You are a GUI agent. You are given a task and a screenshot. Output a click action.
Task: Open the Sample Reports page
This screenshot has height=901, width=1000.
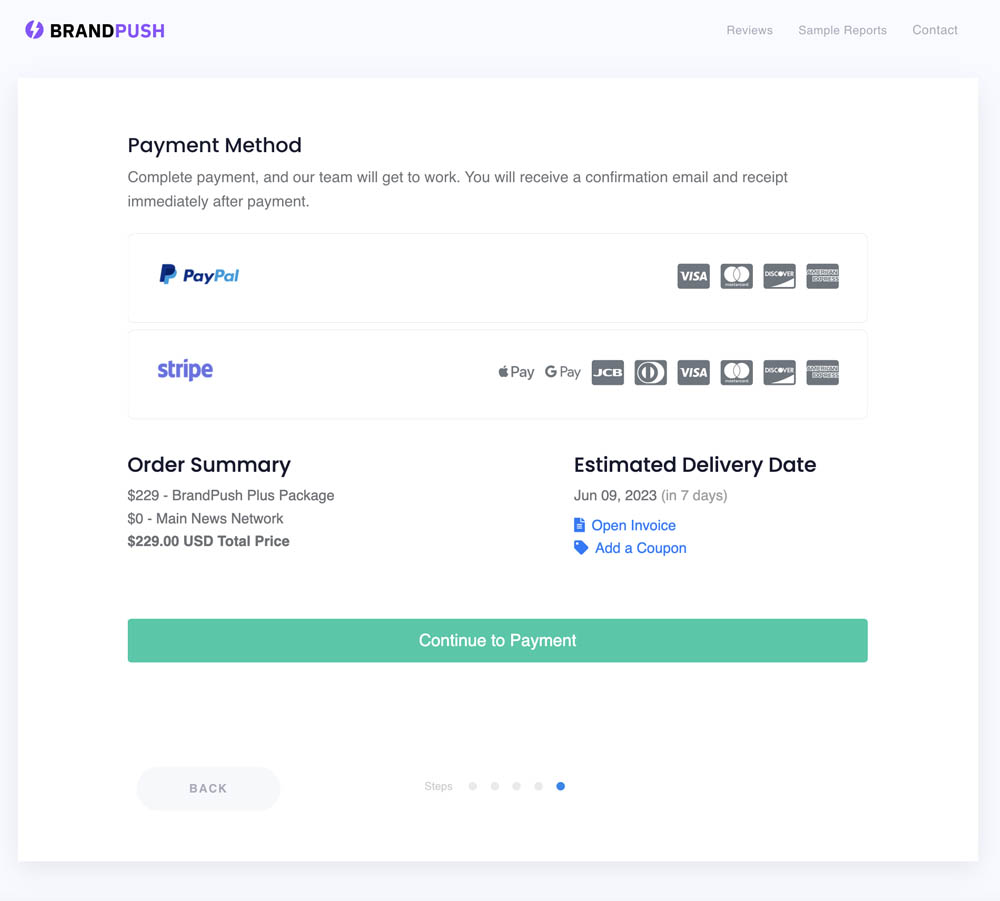click(842, 30)
